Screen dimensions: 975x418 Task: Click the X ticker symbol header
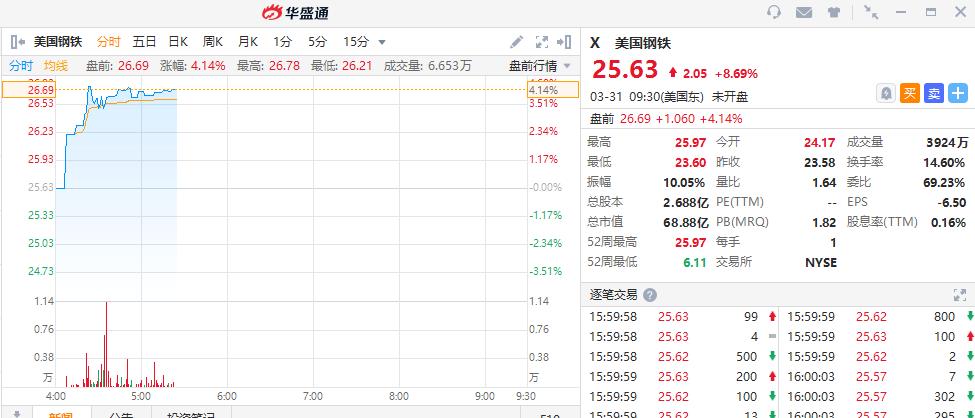(x=595, y=43)
